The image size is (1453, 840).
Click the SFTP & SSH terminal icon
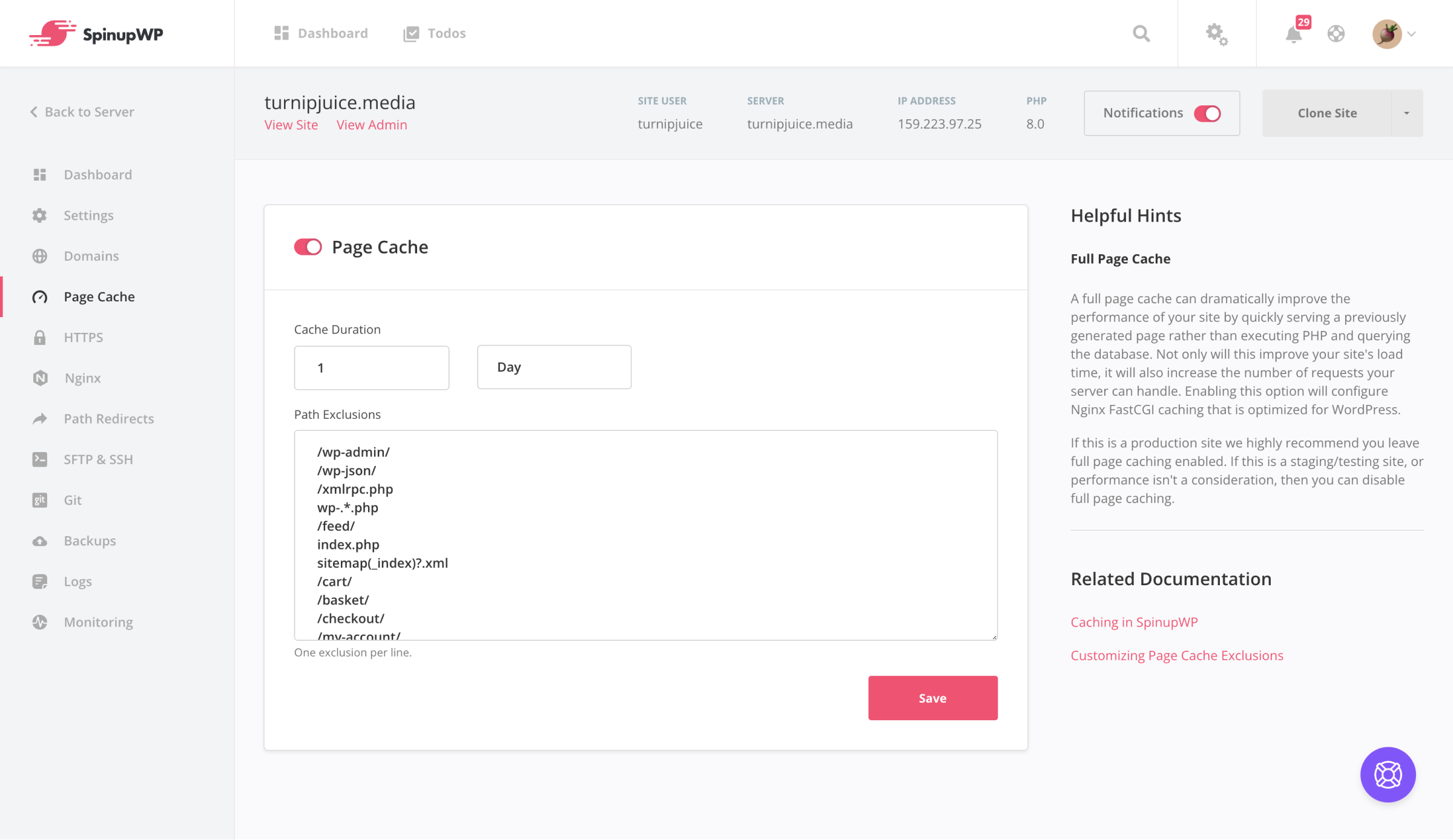point(40,459)
